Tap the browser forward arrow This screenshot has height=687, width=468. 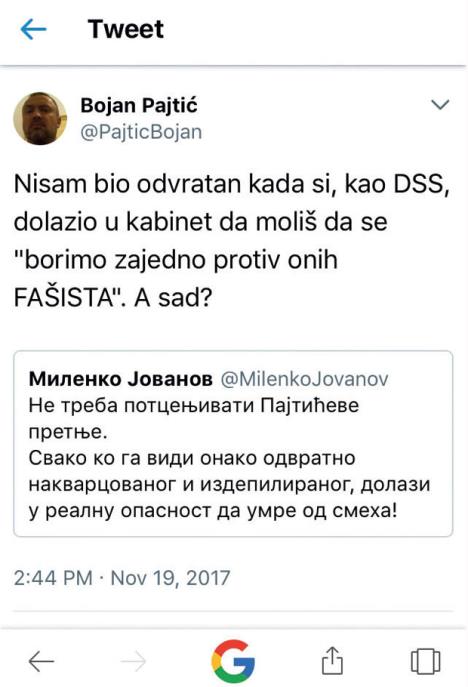pyautogui.click(x=133, y=661)
